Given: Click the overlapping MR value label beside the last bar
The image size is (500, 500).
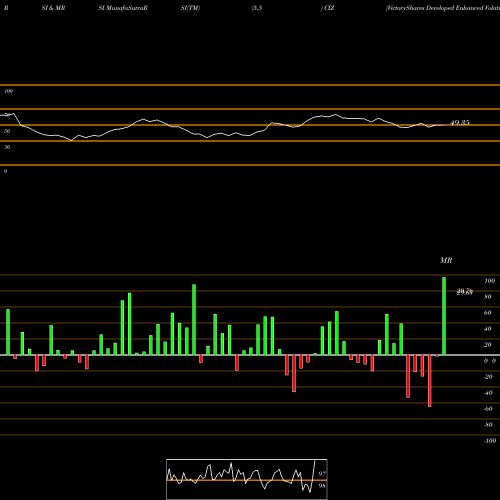Looking at the screenshot, I should (465, 292).
